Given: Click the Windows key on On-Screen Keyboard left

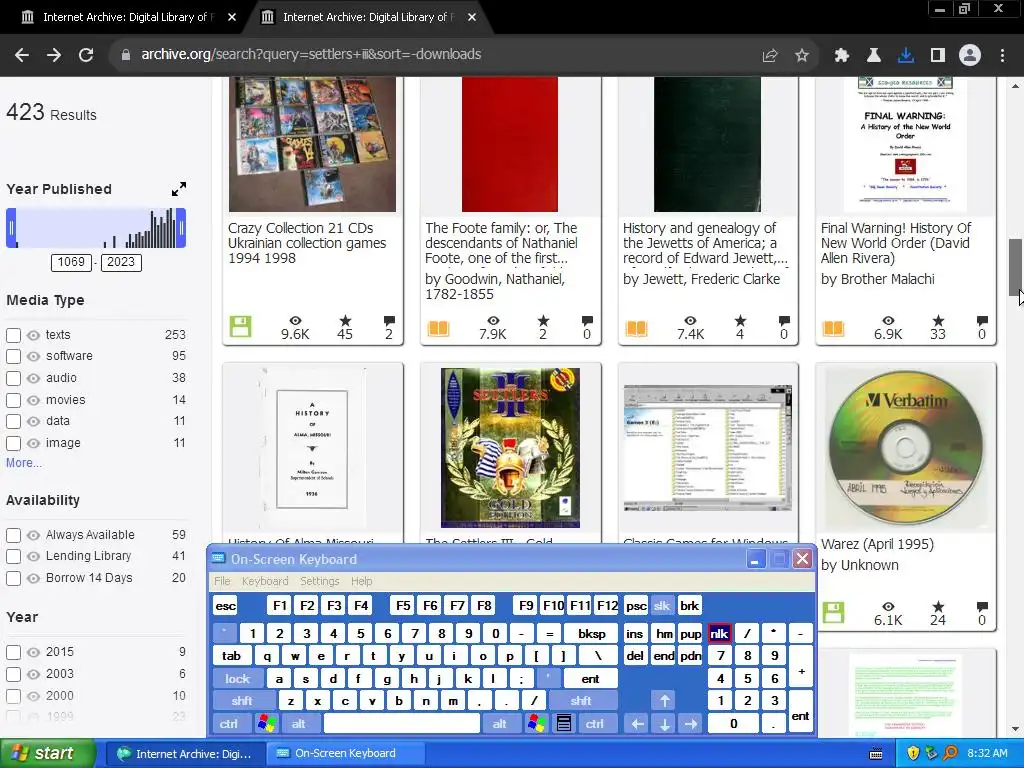Looking at the screenshot, I should tap(266, 724).
